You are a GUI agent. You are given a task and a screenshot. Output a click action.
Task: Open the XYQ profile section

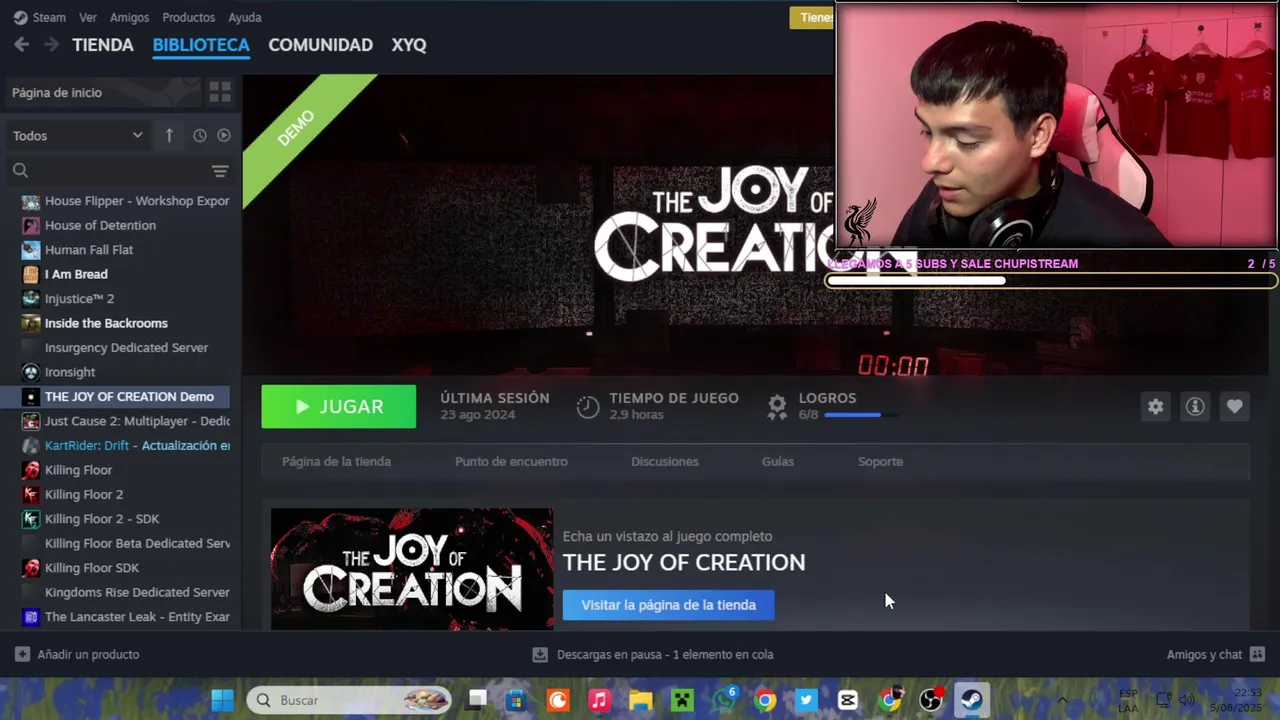pyautogui.click(x=409, y=45)
